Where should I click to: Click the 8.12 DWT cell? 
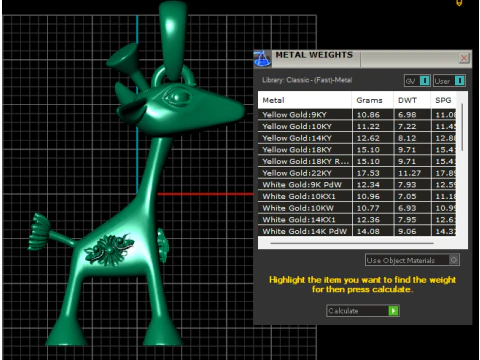click(x=412, y=138)
